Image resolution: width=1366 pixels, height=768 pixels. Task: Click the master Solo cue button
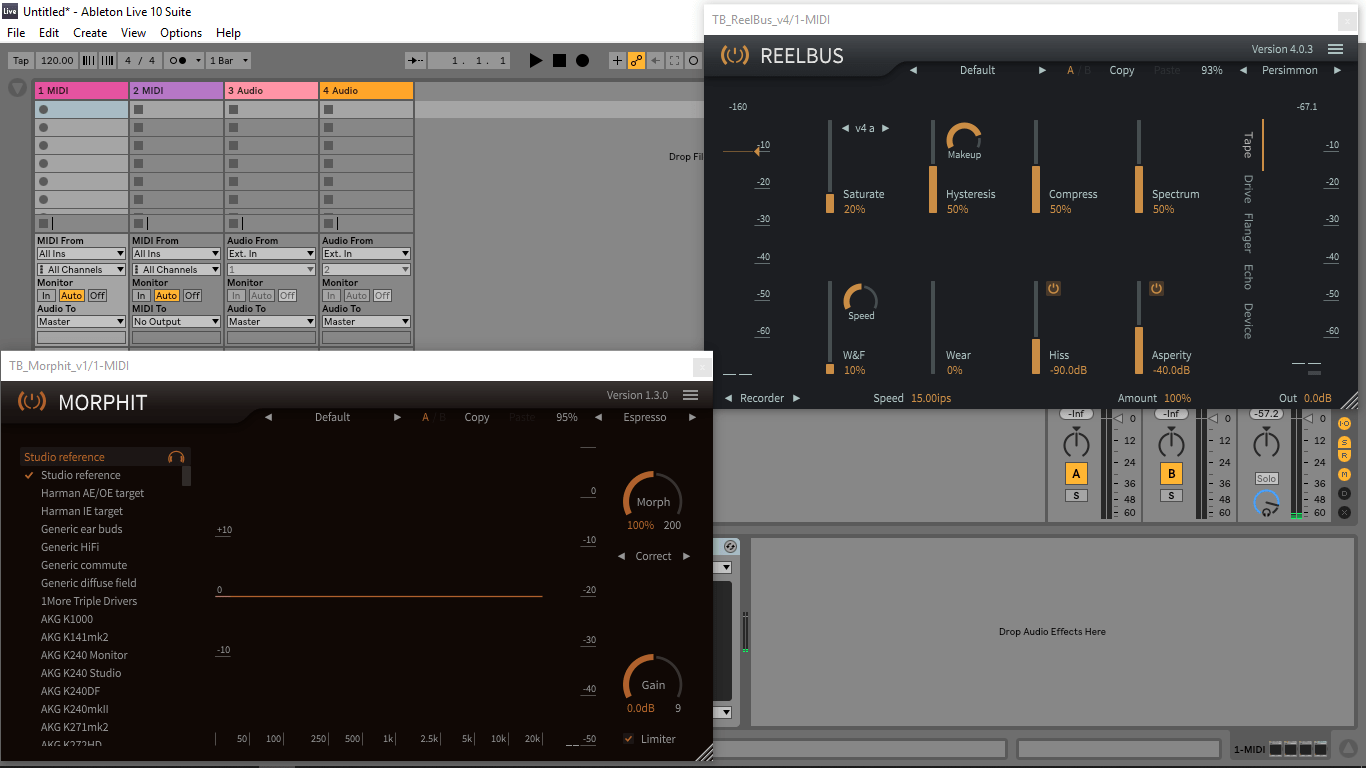(1266, 479)
